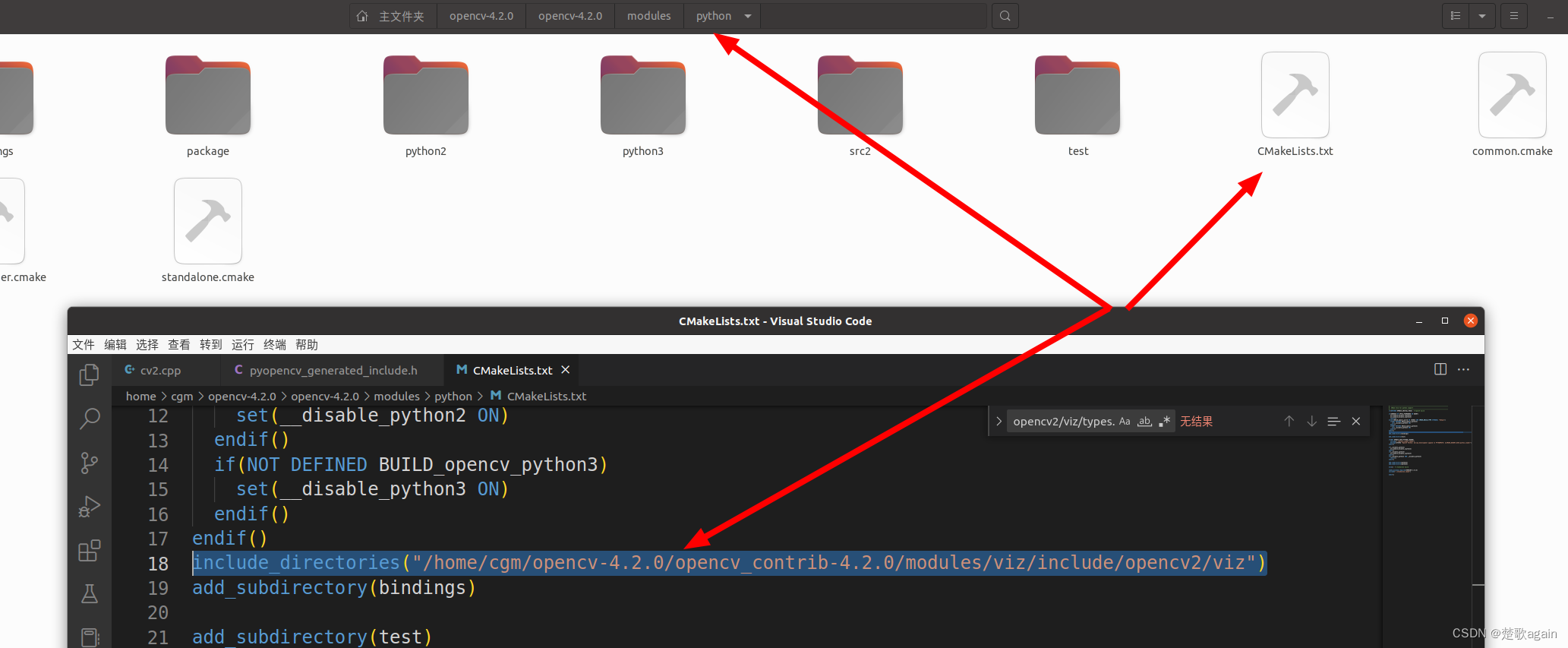1568x648 pixels.
Task: Open the 转到 menu
Action: (x=211, y=345)
